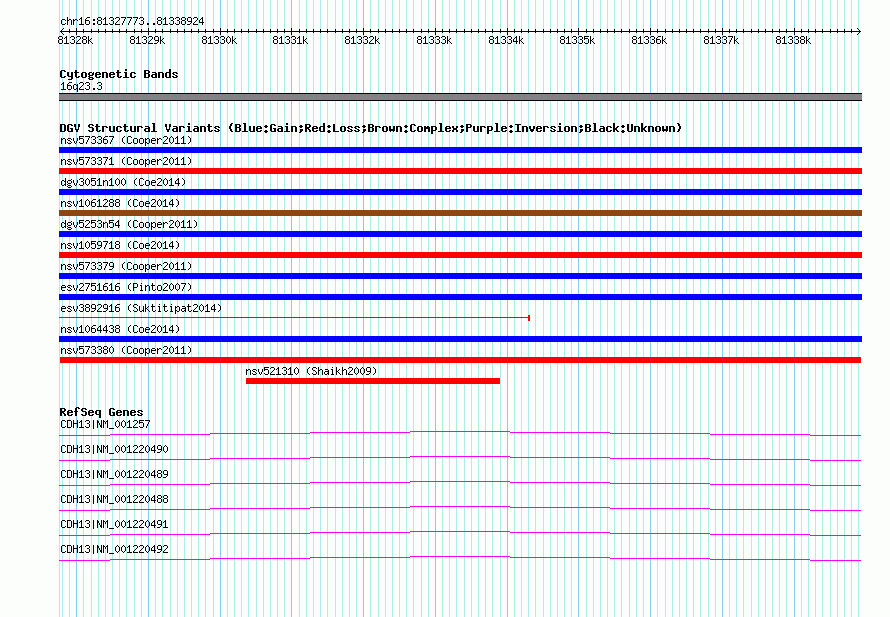Click the 81334k ruler tick label
890x617 pixels.
pyautogui.click(x=506, y=40)
